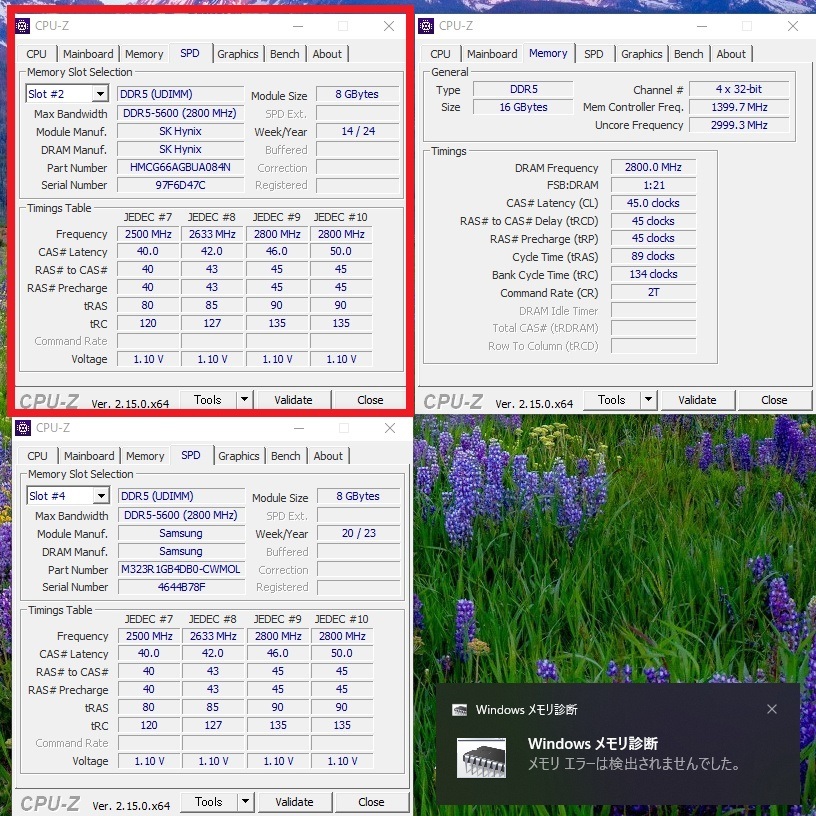This screenshot has height=816, width=816.
Task: Click the memory Size value 16 GBytes
Action: coord(523,107)
